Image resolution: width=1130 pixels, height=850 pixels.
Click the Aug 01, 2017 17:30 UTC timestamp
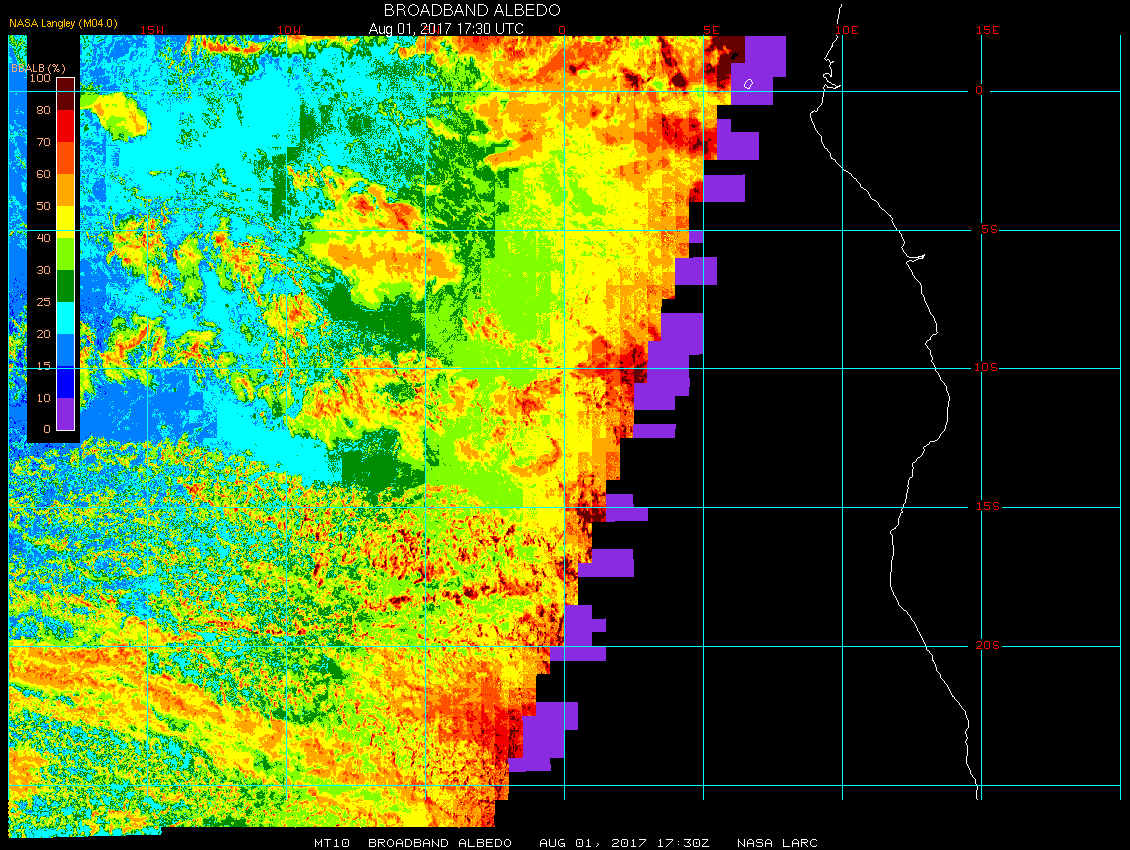446,29
